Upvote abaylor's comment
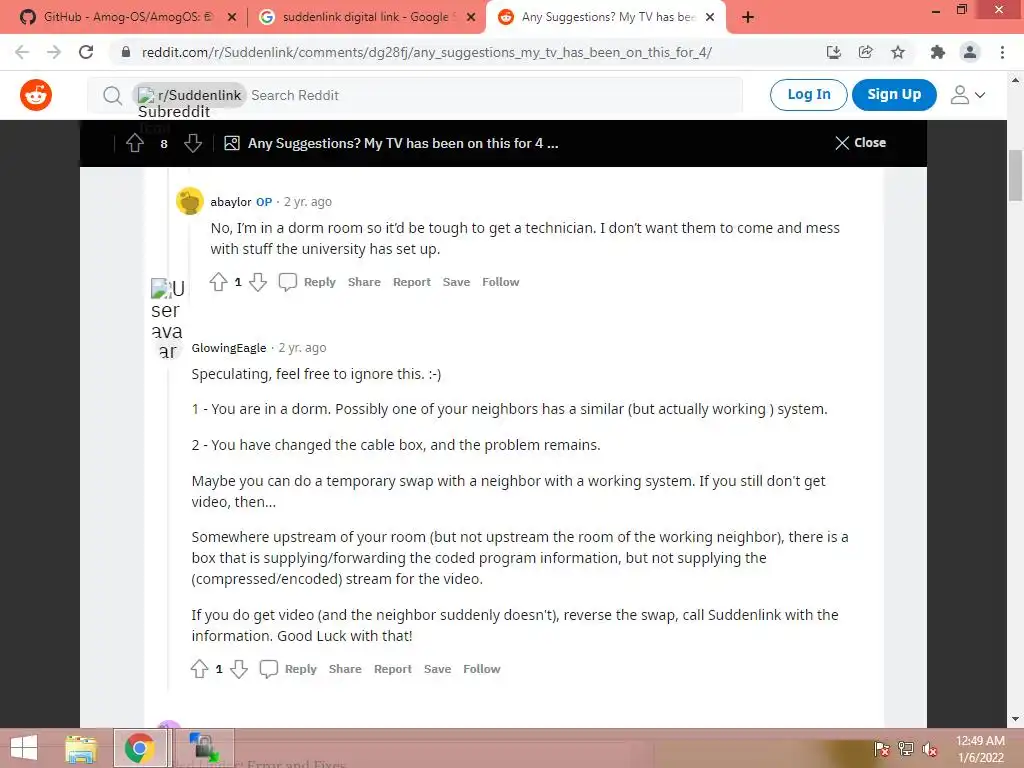The height and width of the screenshot is (768, 1024). (219, 282)
